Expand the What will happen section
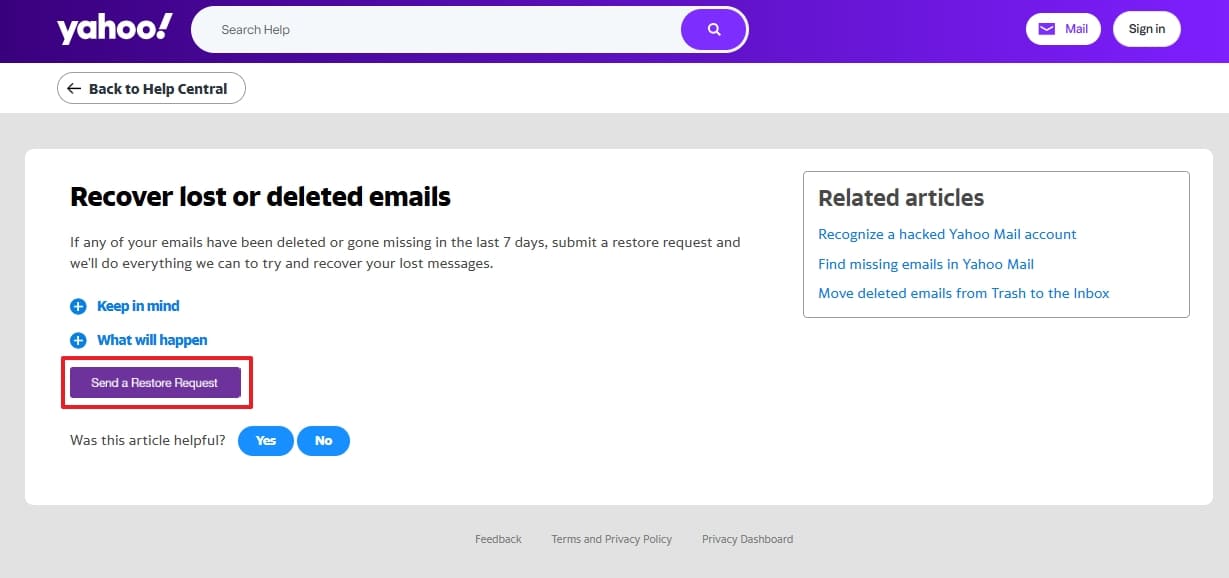 pyautogui.click(x=151, y=340)
